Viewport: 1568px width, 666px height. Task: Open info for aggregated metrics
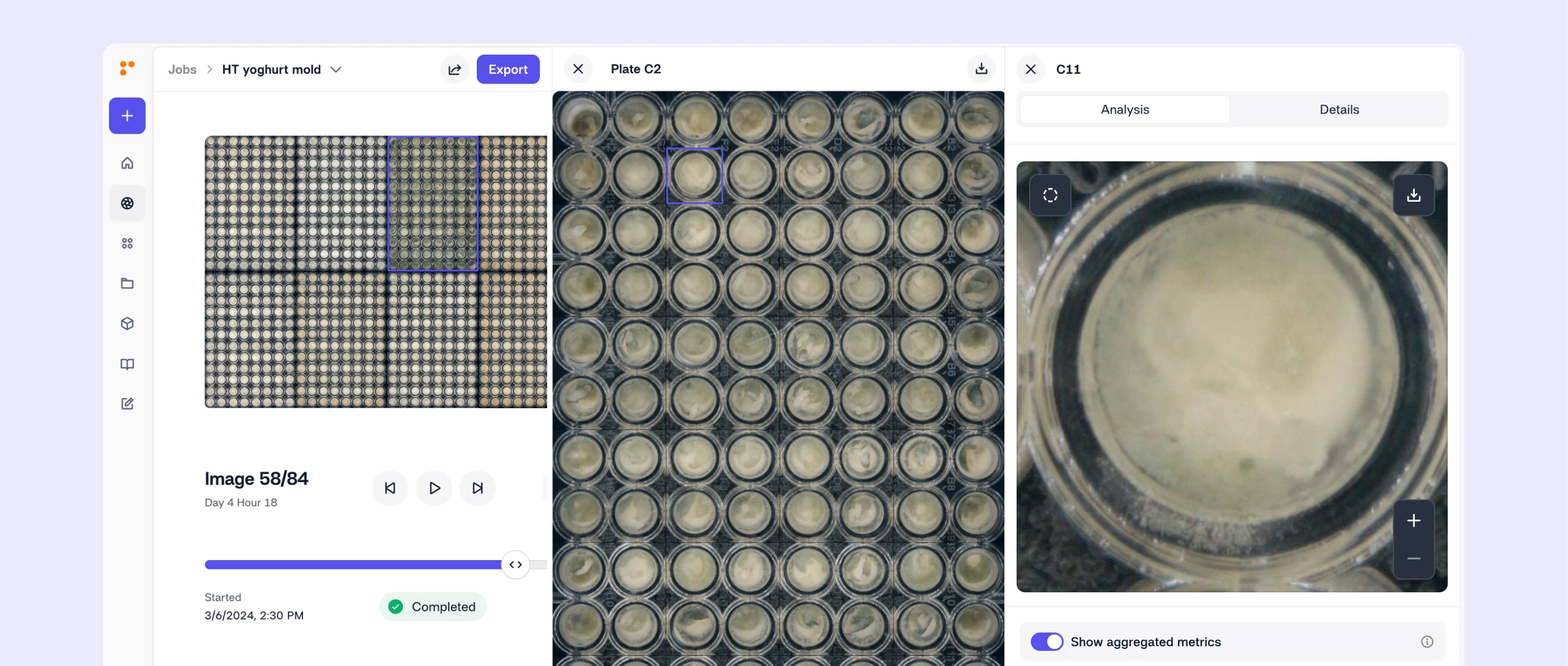click(1427, 641)
